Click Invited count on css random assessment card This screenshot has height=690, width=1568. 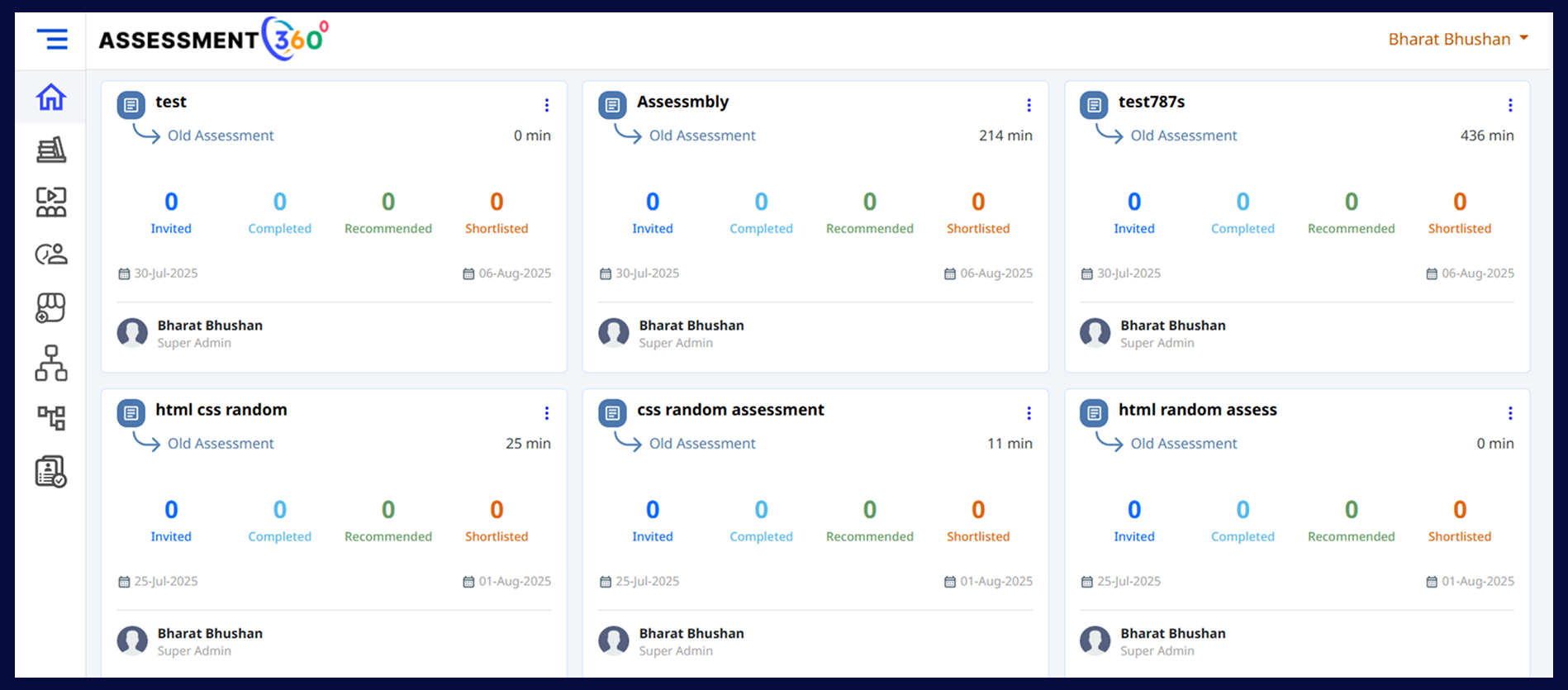[x=653, y=510]
